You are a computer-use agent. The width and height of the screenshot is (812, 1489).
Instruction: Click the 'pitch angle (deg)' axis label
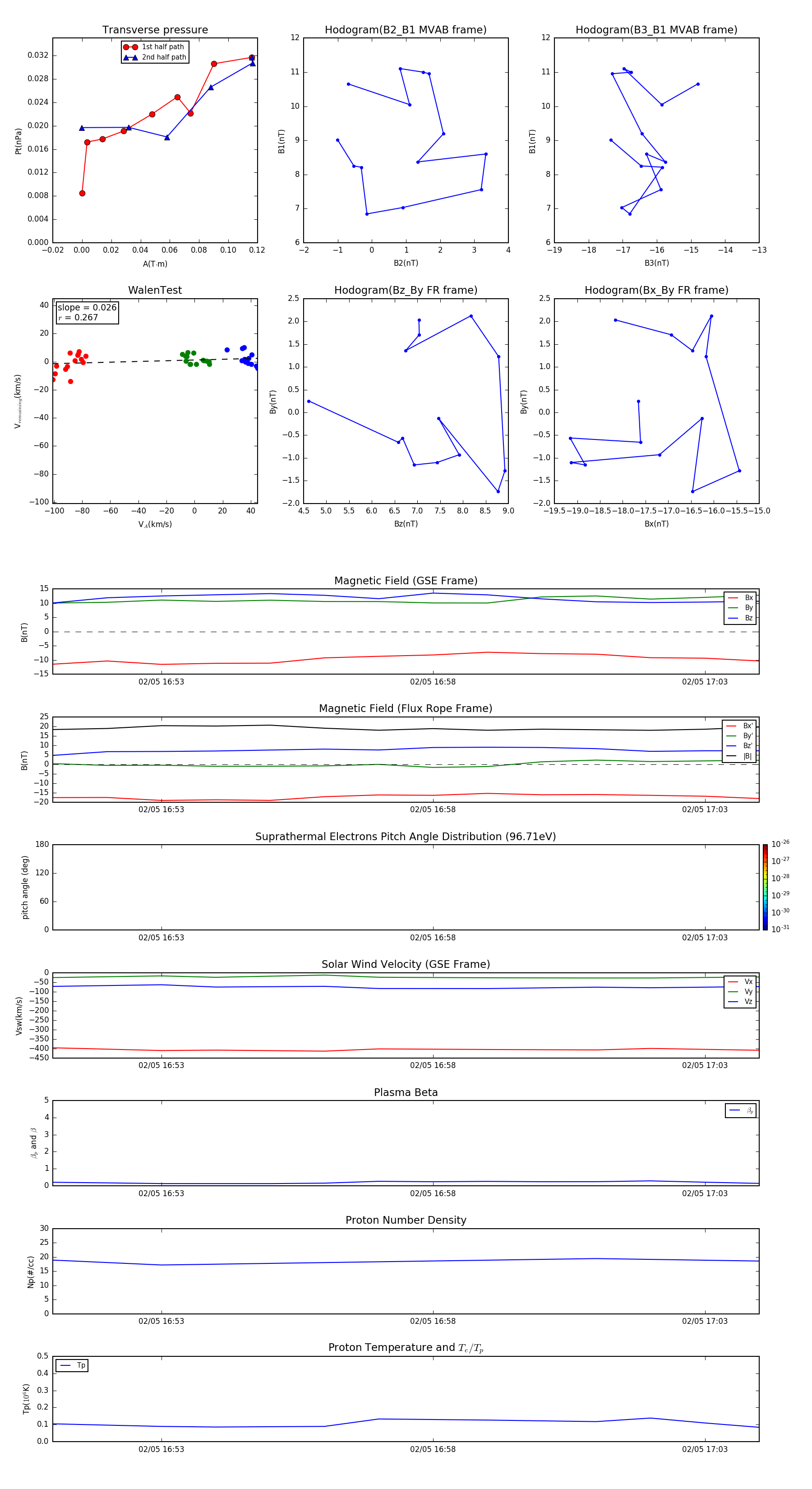[25, 887]
